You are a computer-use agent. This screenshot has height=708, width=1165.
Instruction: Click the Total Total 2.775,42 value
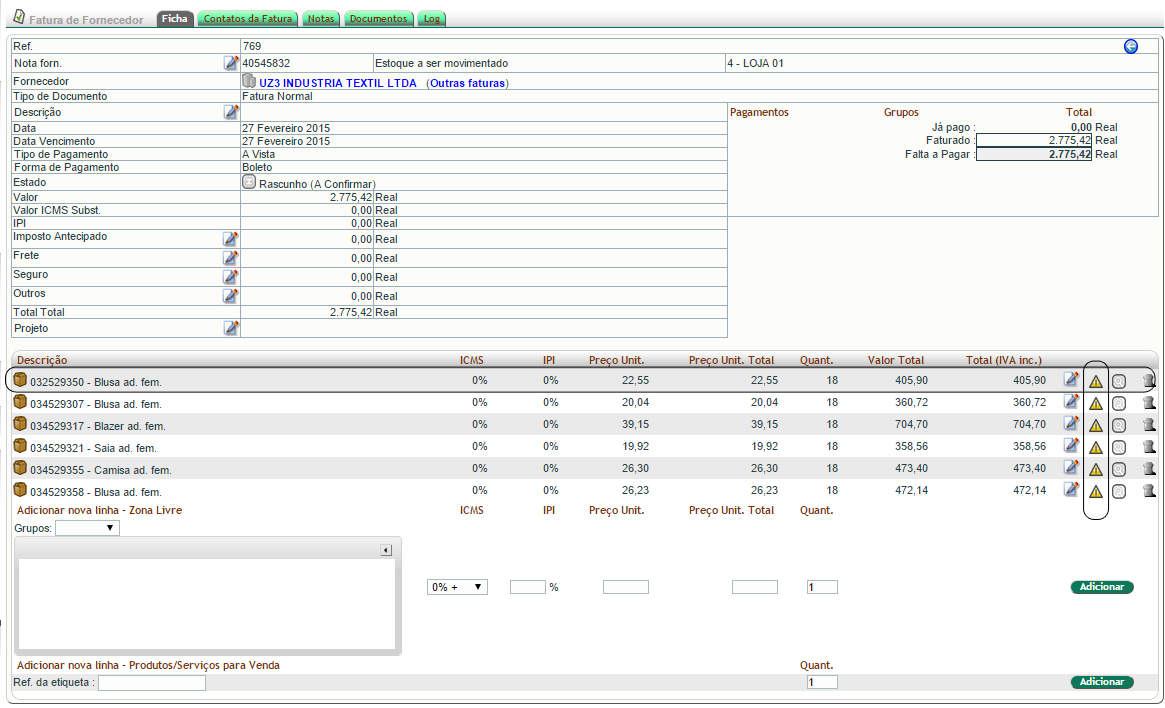tap(351, 312)
